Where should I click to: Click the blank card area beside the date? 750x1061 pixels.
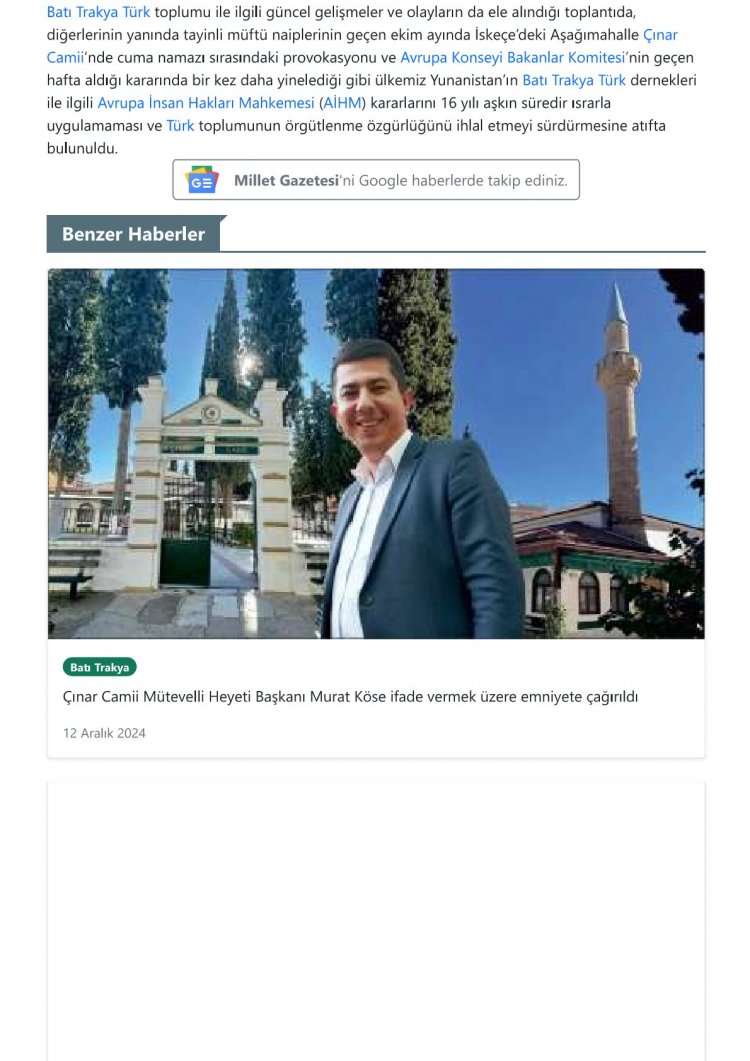450,733
